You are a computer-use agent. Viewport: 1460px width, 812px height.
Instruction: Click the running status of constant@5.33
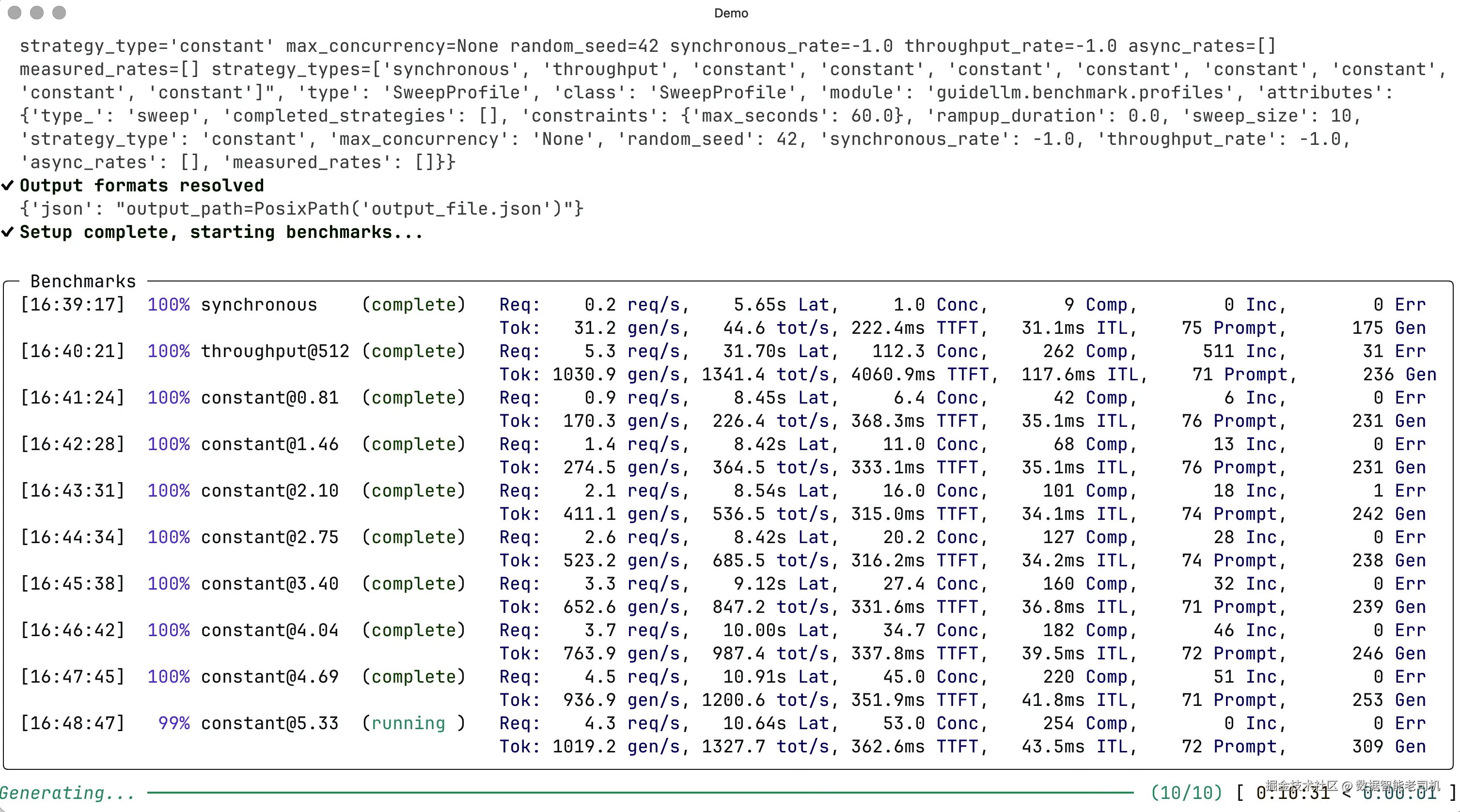pyautogui.click(x=408, y=723)
